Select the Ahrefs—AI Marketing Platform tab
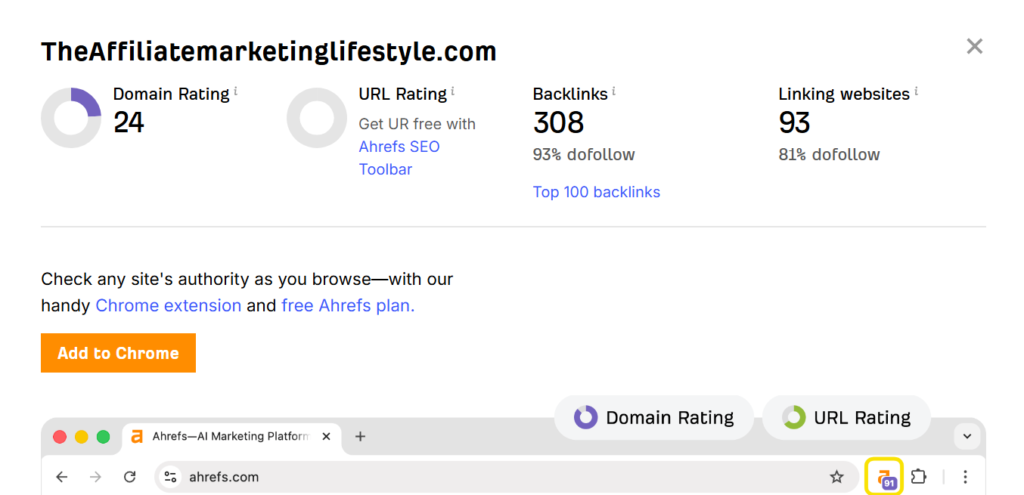 232,436
